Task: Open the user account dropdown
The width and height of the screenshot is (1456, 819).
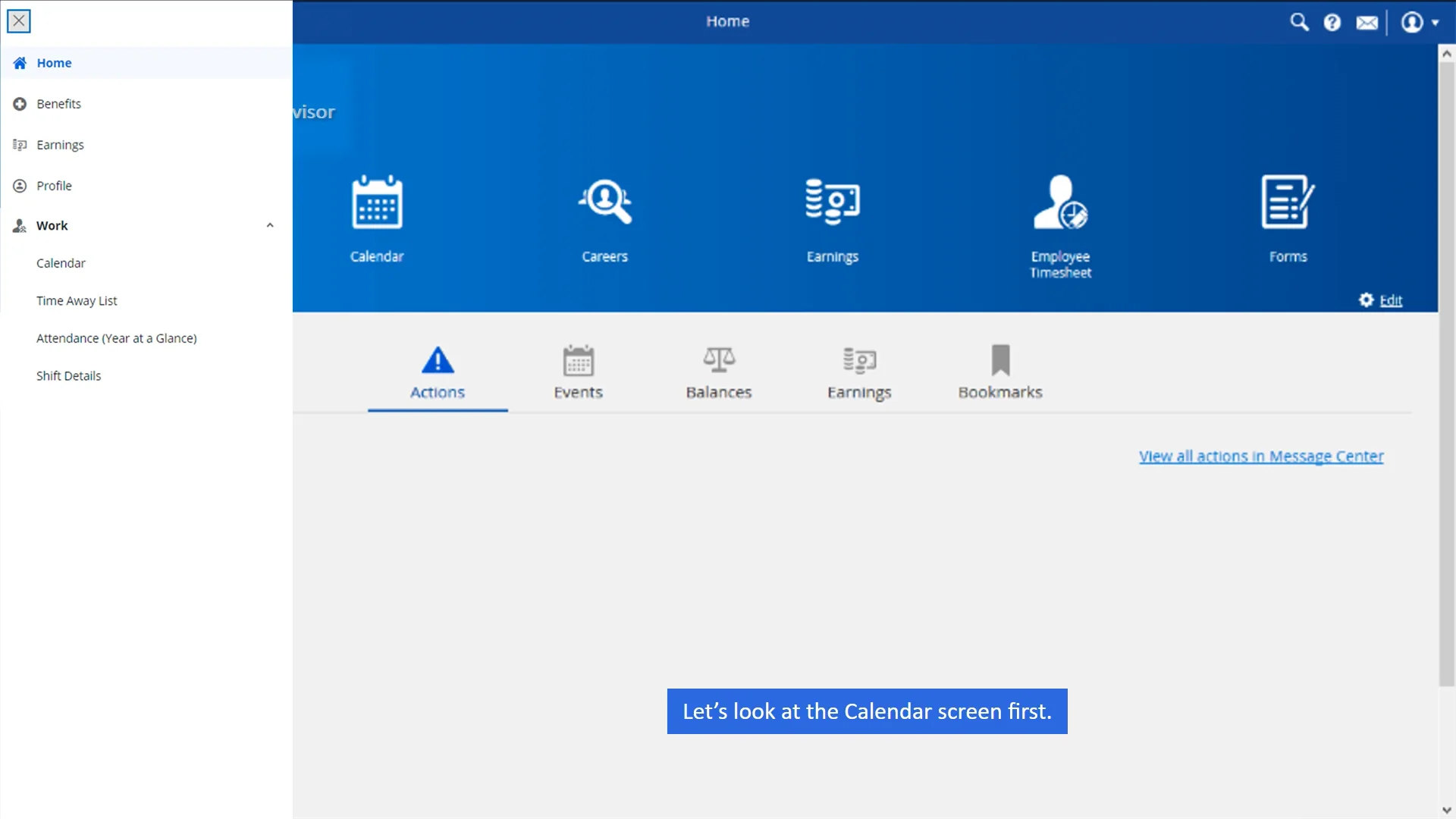Action: click(1420, 23)
